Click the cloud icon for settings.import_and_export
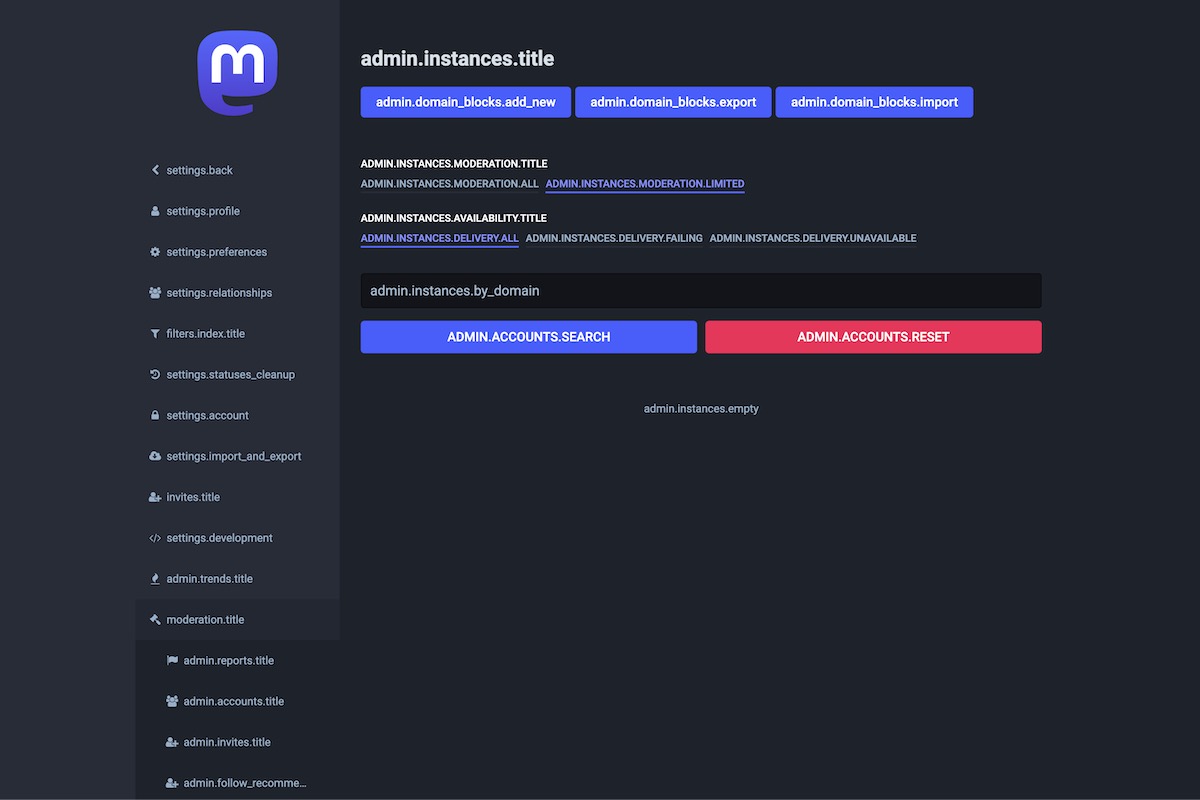Image resolution: width=1200 pixels, height=800 pixels. tap(155, 456)
